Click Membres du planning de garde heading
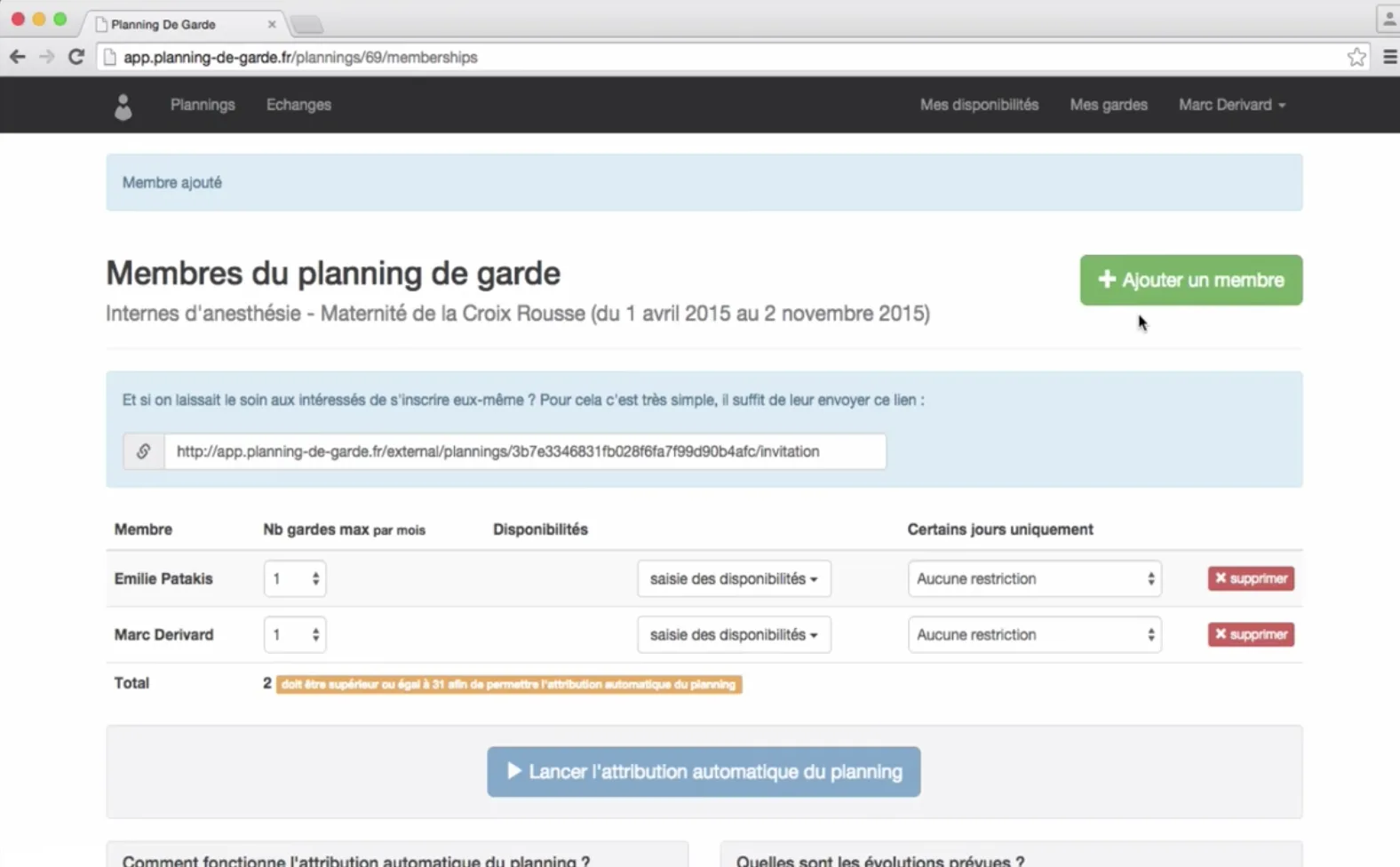The image size is (1400, 867). 333,274
